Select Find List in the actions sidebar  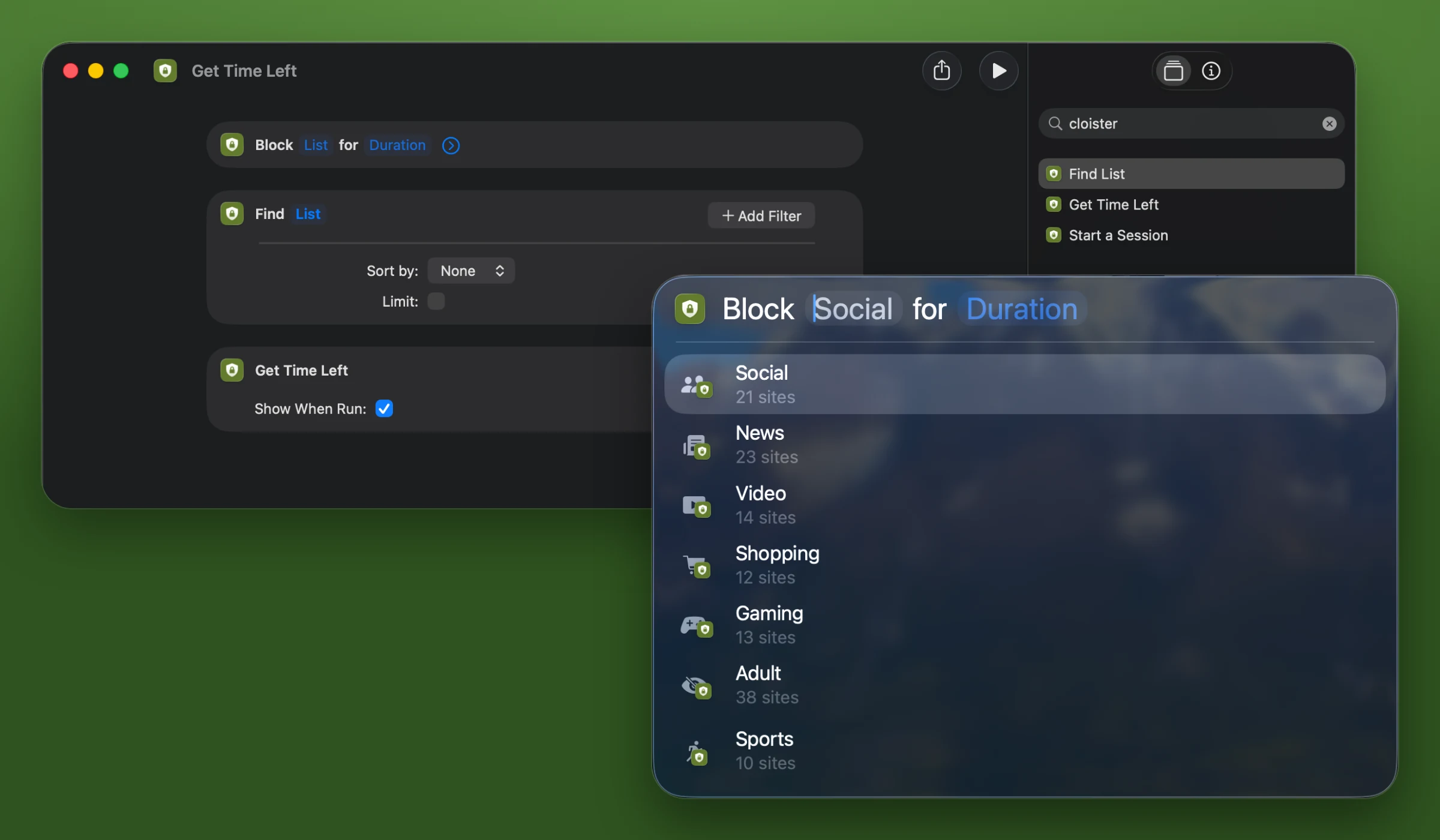[x=1191, y=174]
